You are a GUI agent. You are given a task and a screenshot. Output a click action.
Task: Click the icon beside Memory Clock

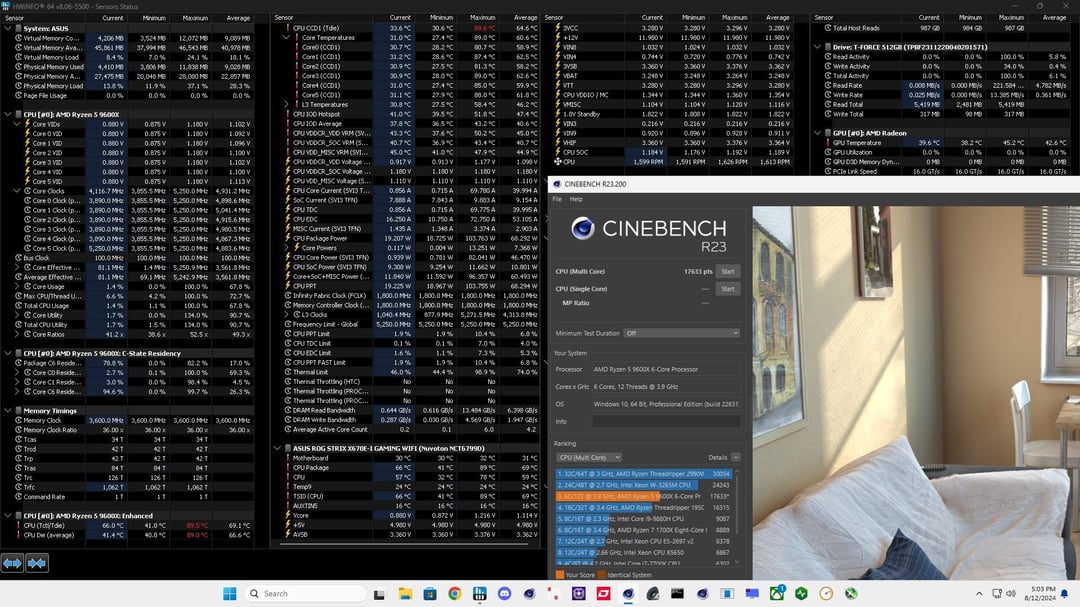(x=19, y=420)
